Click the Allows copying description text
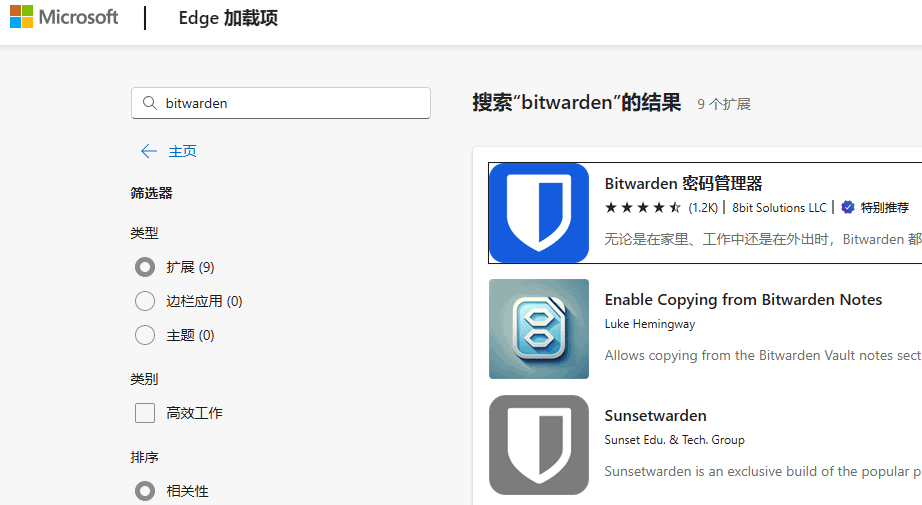Screen dimensions: 922x505 (763, 355)
